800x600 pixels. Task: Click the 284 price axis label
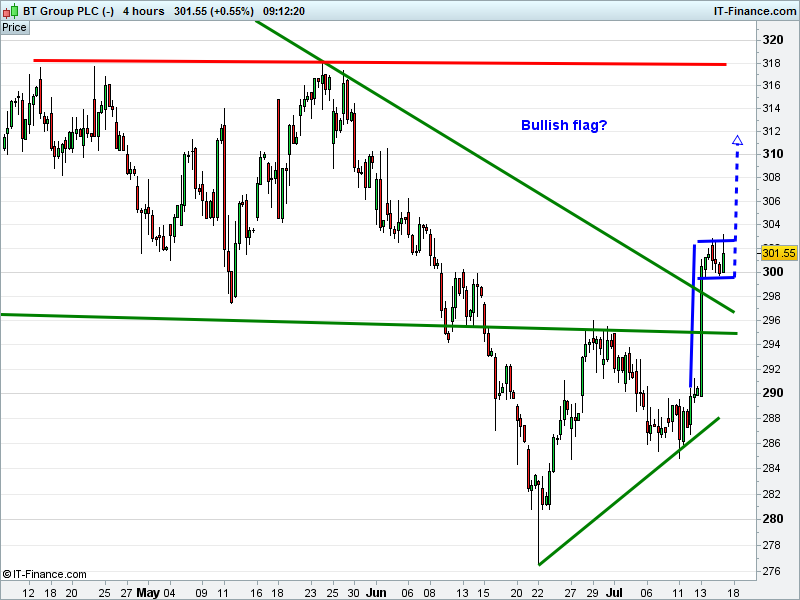pos(771,468)
